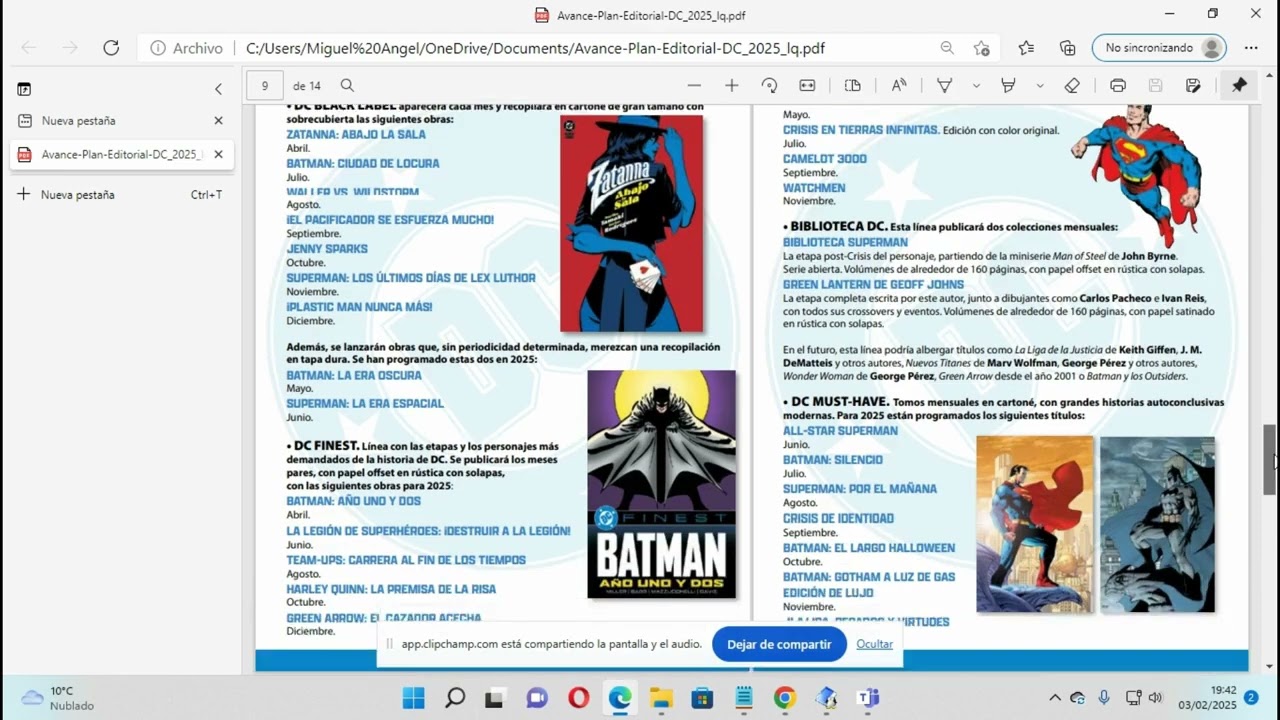
Task: Open the address bar zoom magnifier
Action: [x=947, y=48]
